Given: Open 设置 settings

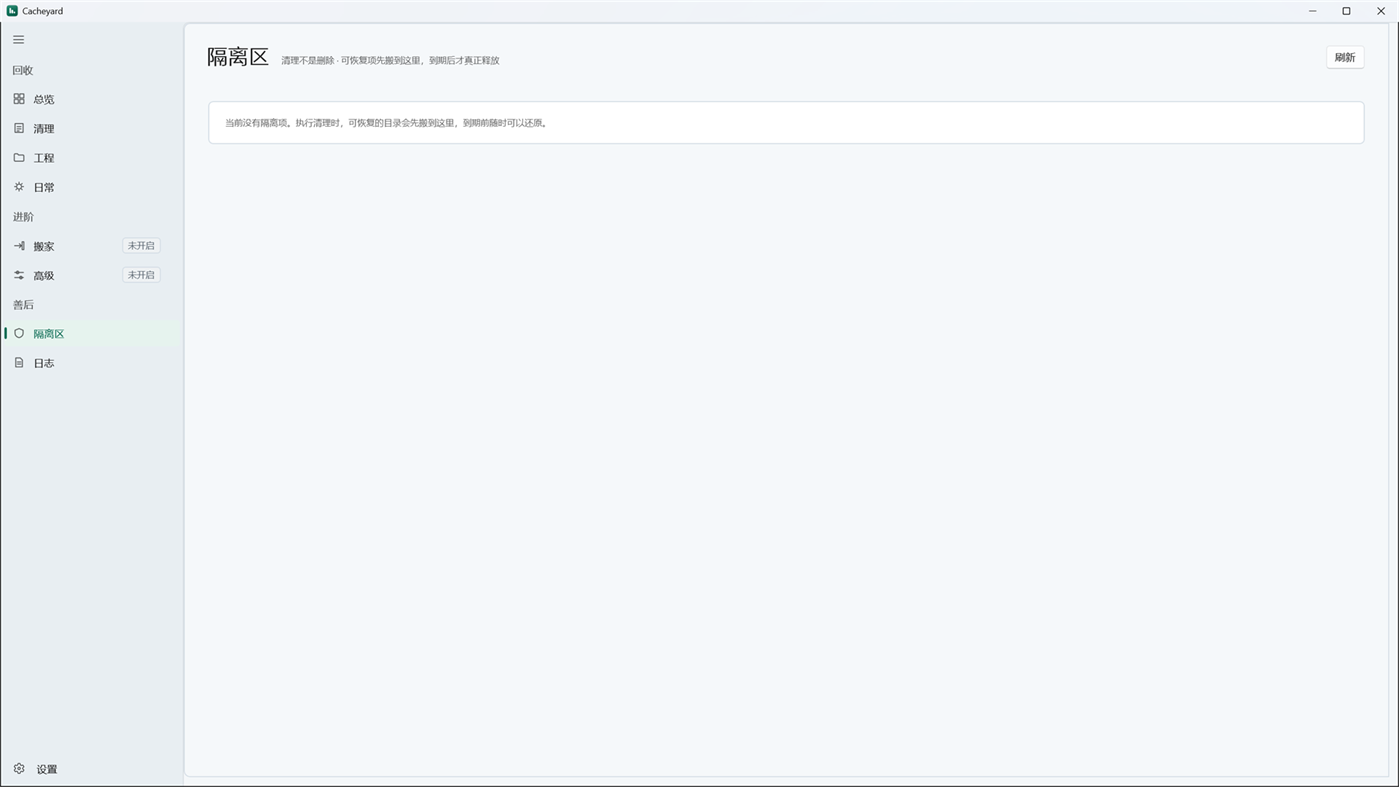Looking at the screenshot, I should pos(92,769).
